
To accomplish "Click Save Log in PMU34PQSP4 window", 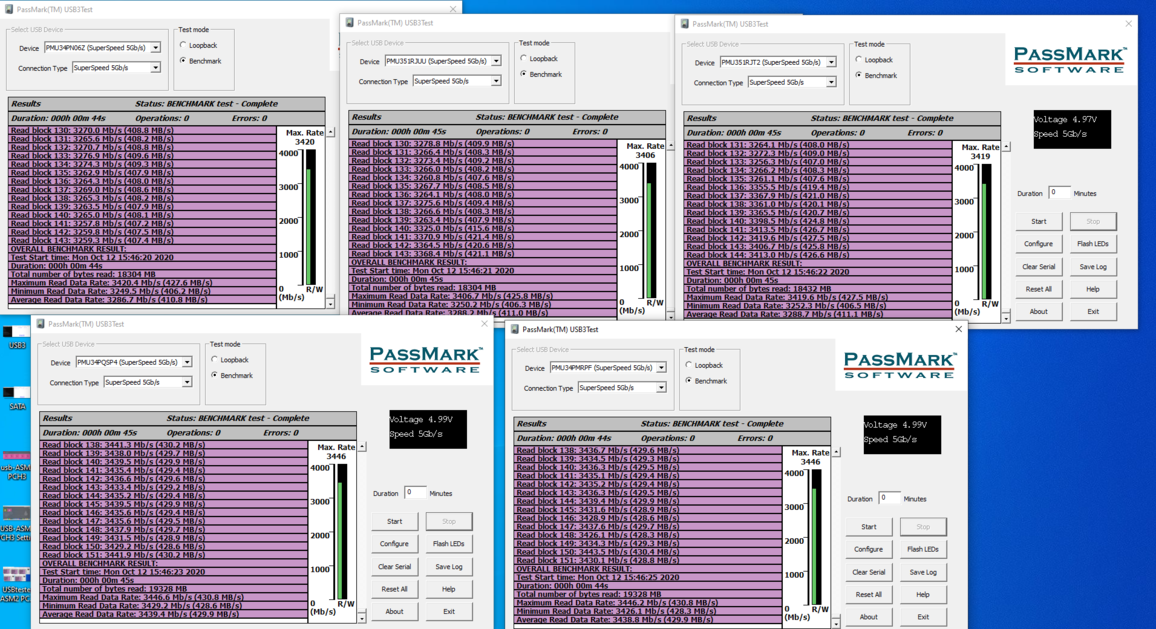I will [x=449, y=567].
